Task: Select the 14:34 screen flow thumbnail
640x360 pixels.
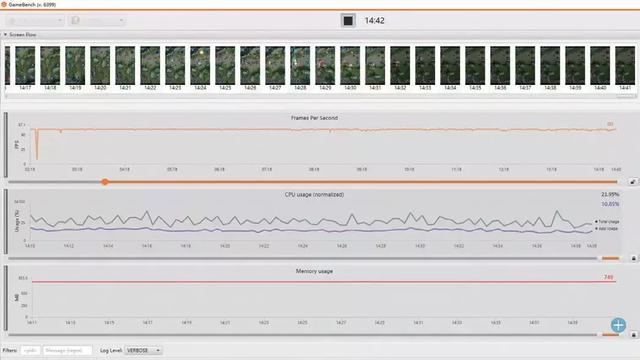Action: click(450, 65)
